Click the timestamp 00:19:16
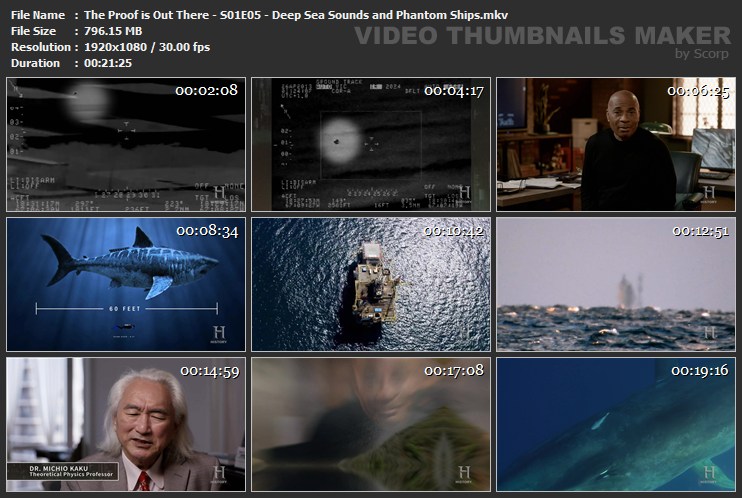The image size is (742, 498). click(x=700, y=370)
